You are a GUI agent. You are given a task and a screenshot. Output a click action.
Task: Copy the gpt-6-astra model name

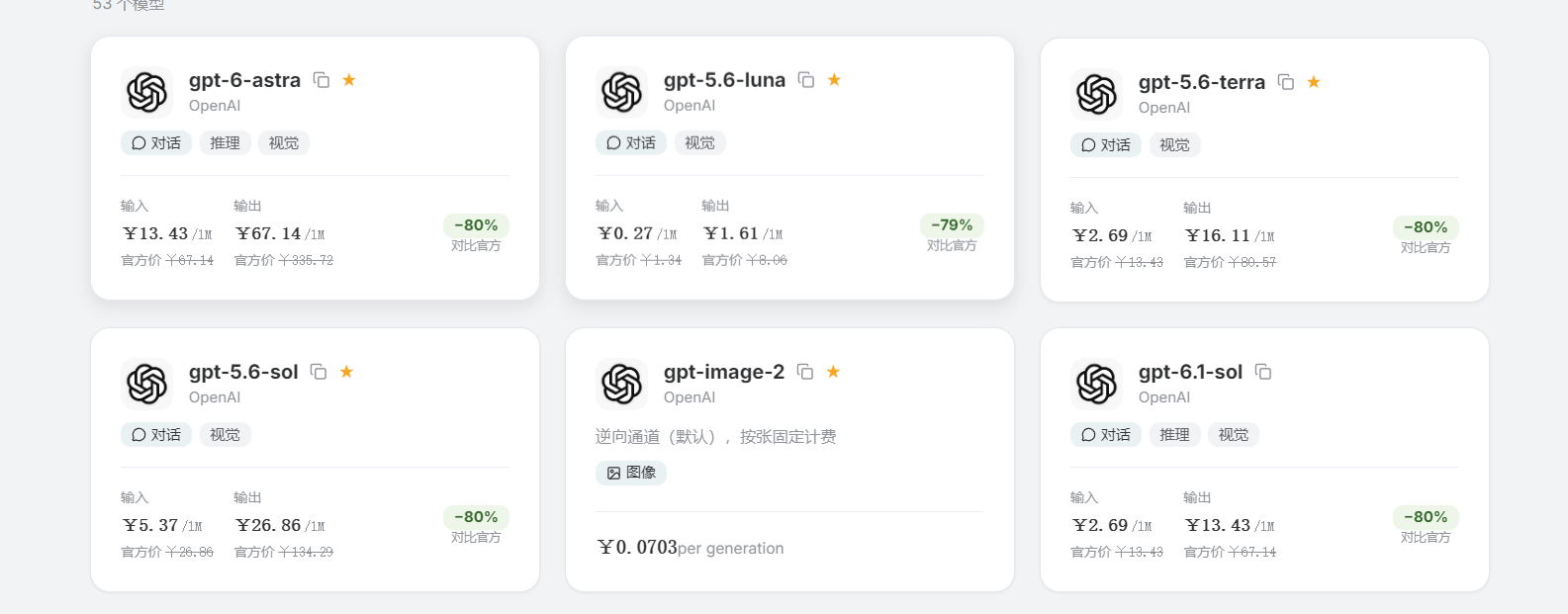(x=322, y=80)
